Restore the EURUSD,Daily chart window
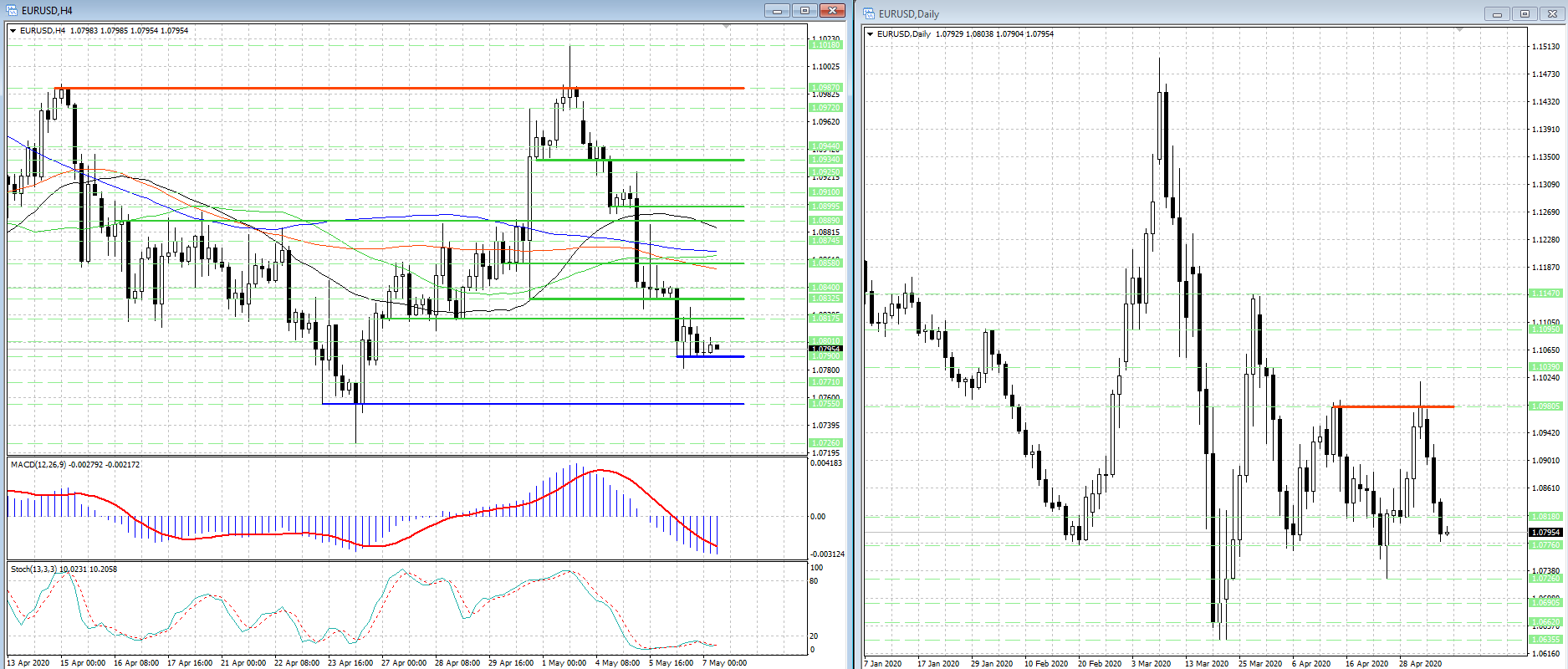This screenshot has height=669, width=1568. (1525, 14)
